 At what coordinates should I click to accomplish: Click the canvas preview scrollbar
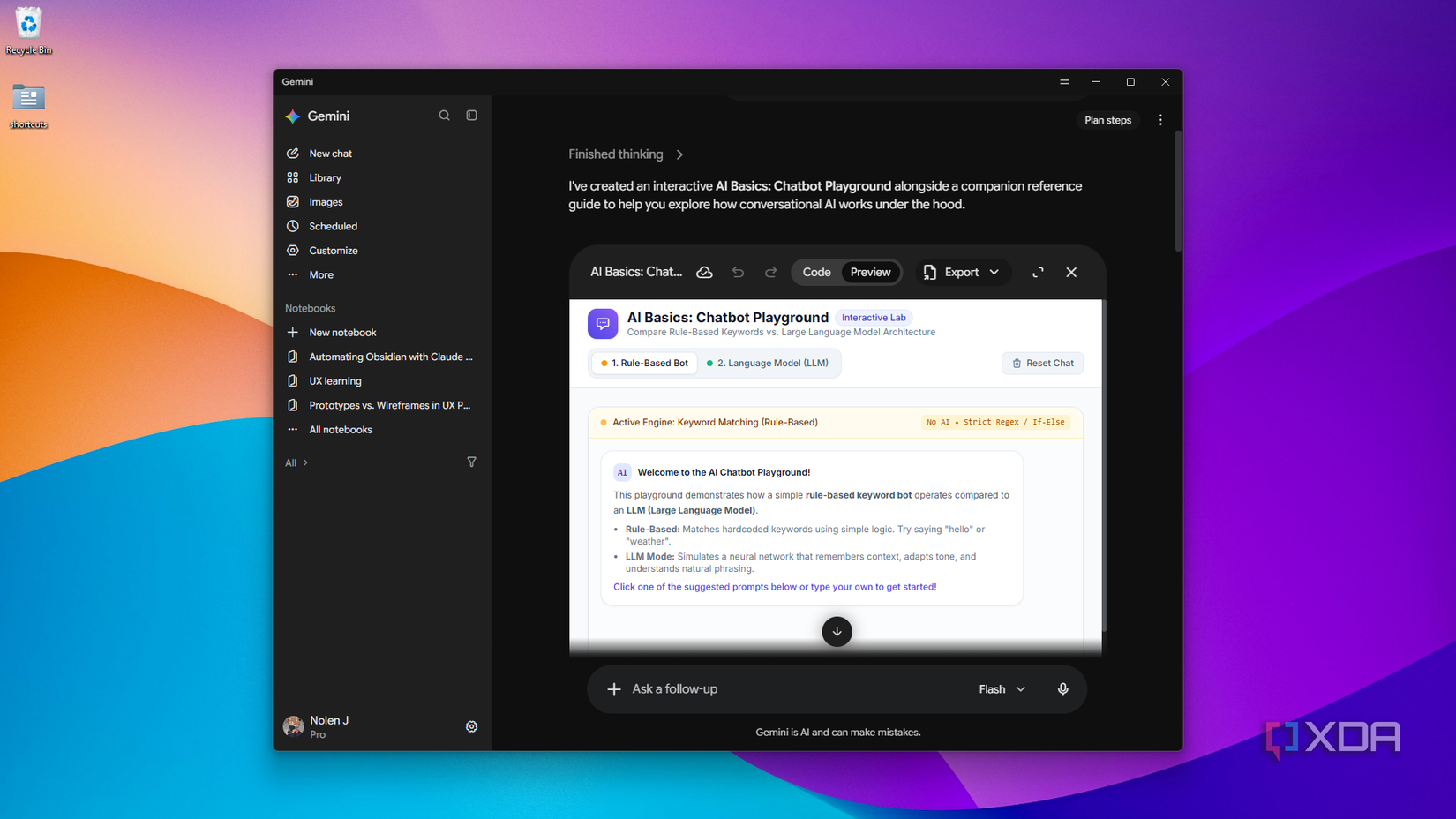pos(1103,468)
